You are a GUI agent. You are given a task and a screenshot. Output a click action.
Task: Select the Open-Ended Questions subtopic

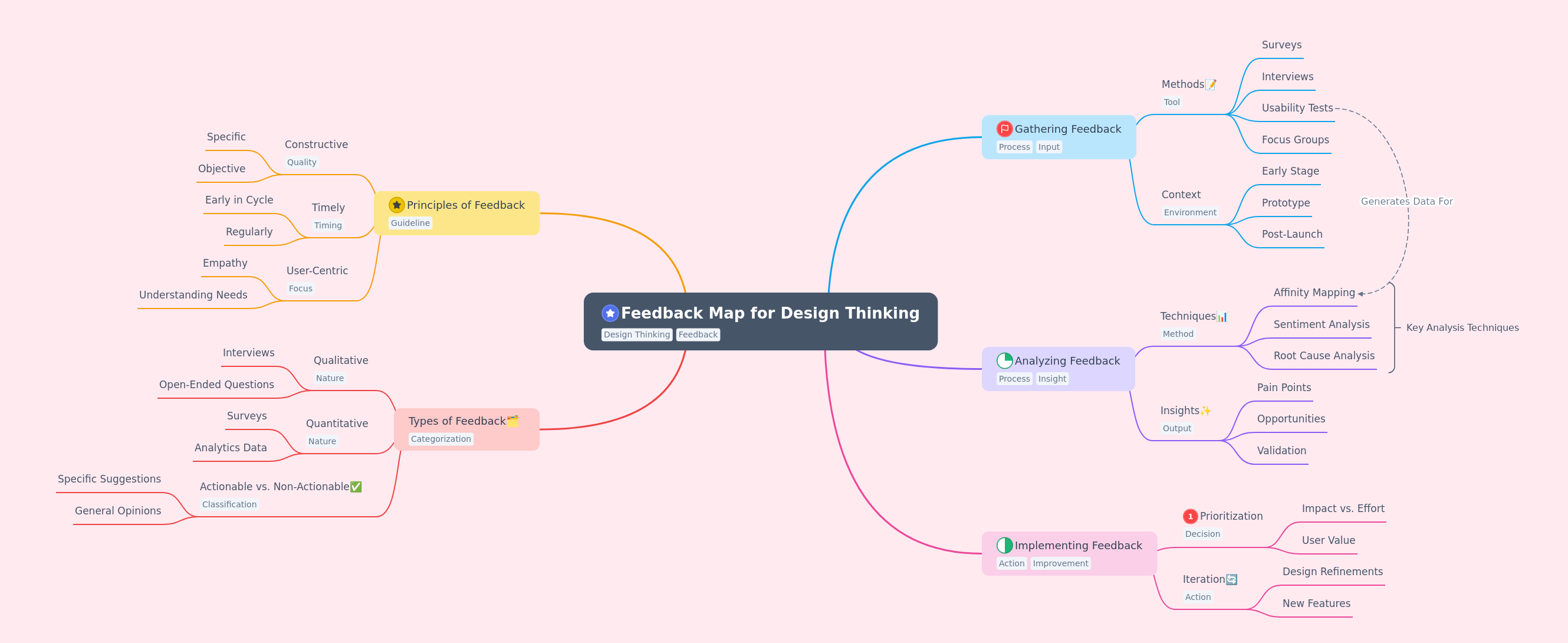pos(216,385)
